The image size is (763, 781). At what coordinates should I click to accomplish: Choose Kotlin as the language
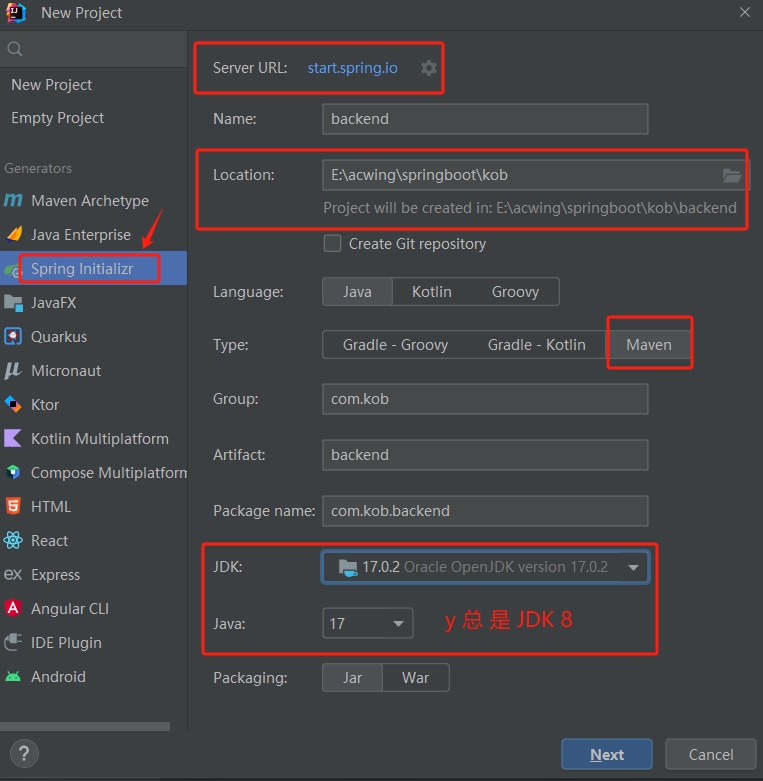(x=431, y=292)
